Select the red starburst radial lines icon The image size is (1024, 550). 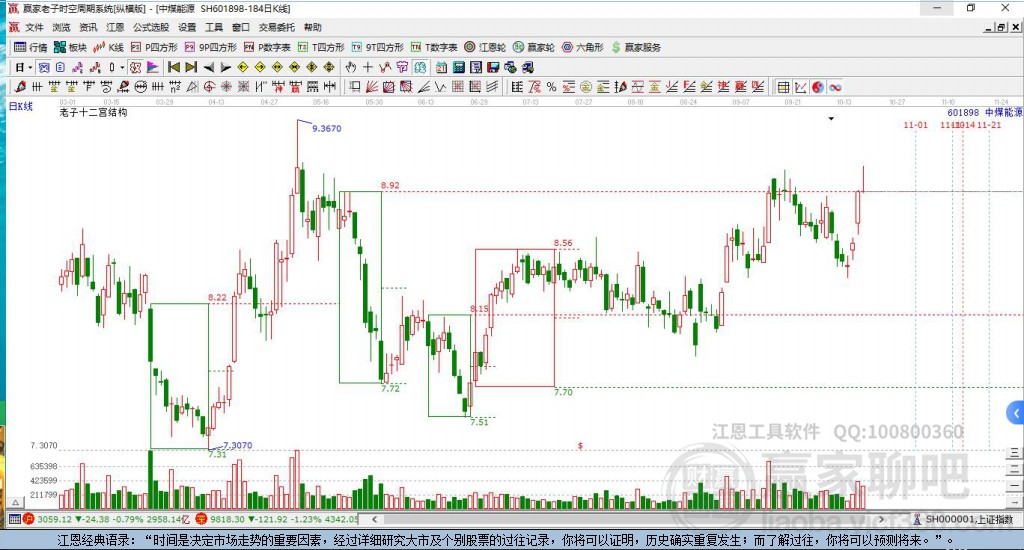coord(226,87)
